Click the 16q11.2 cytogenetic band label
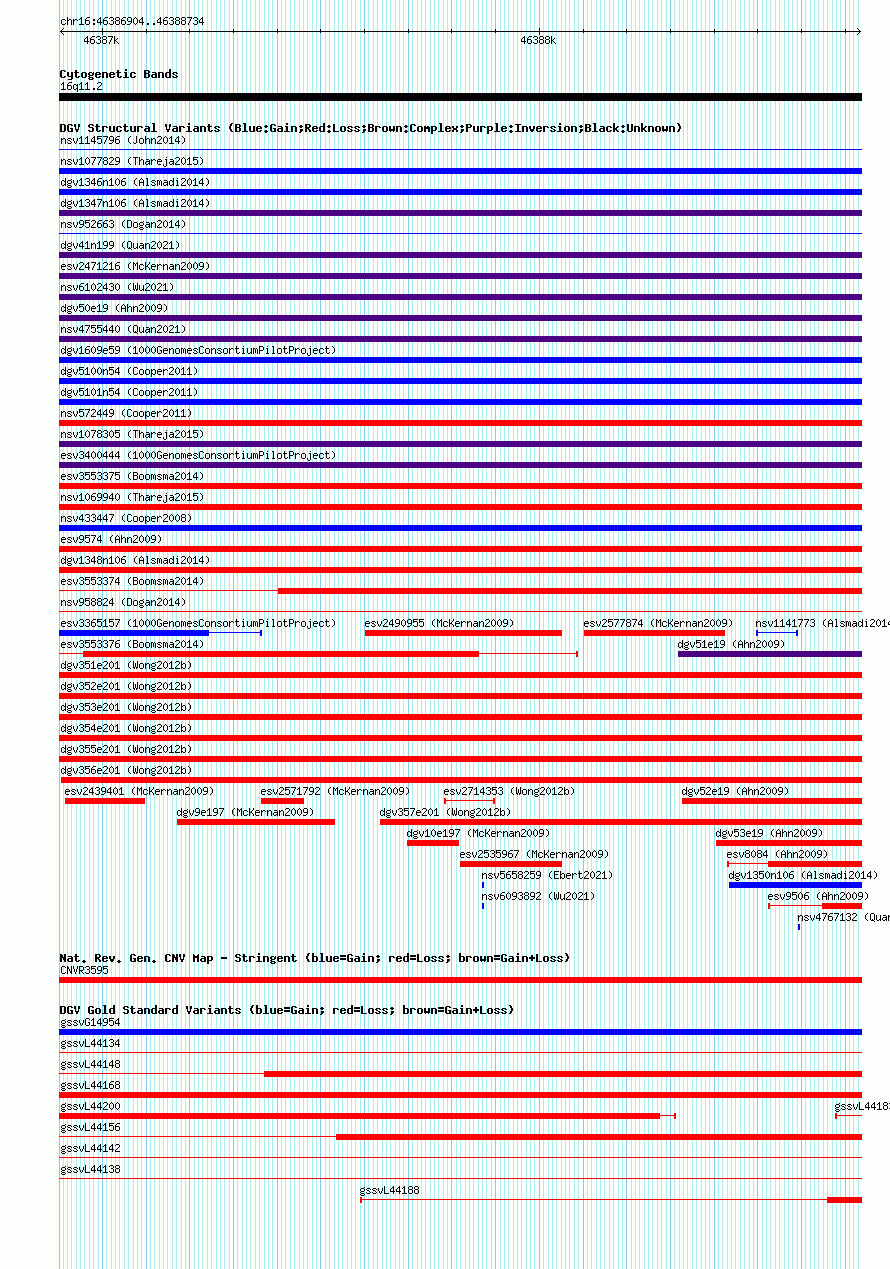 [81, 86]
